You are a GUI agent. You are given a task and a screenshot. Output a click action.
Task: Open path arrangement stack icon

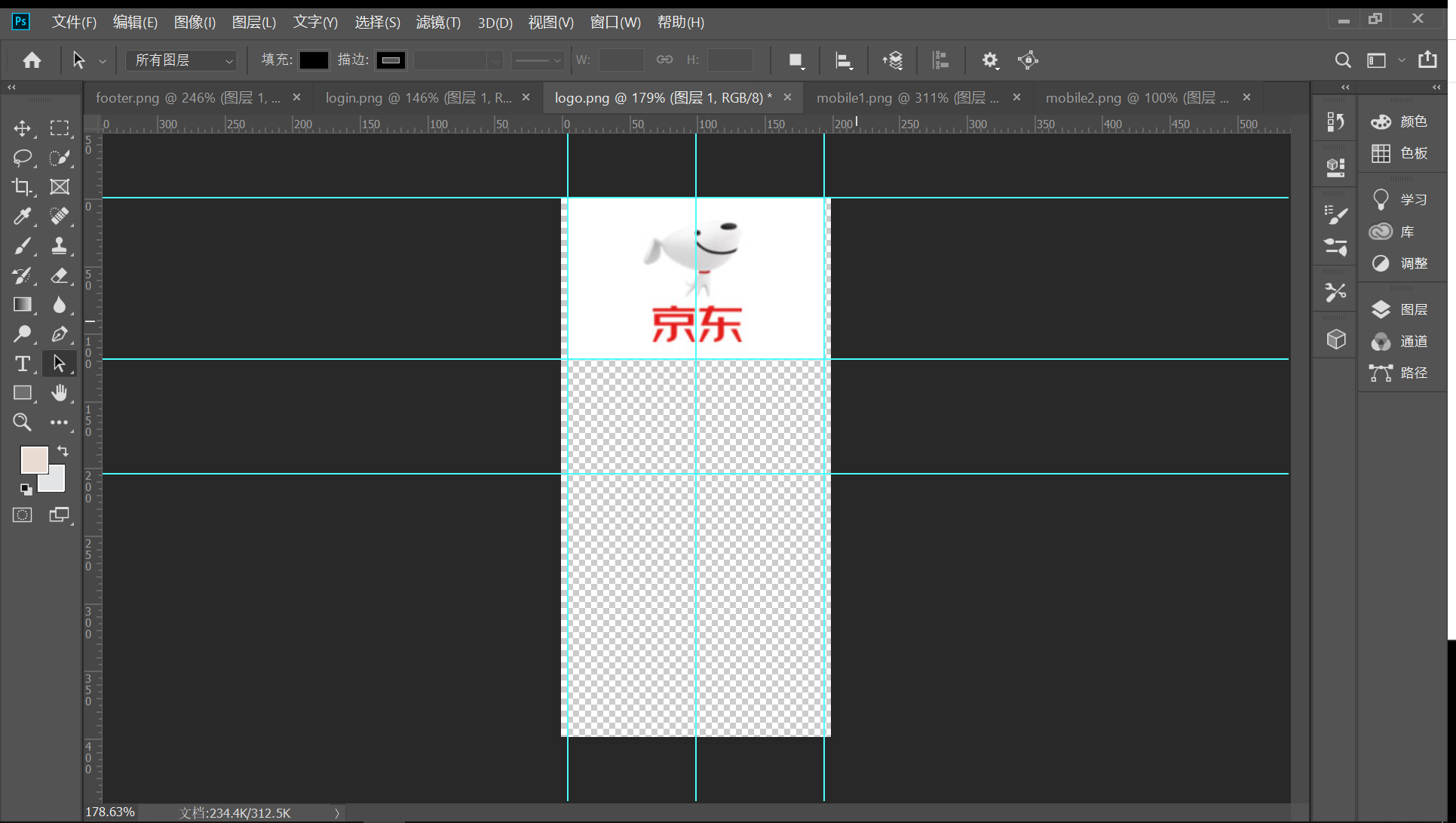[893, 60]
